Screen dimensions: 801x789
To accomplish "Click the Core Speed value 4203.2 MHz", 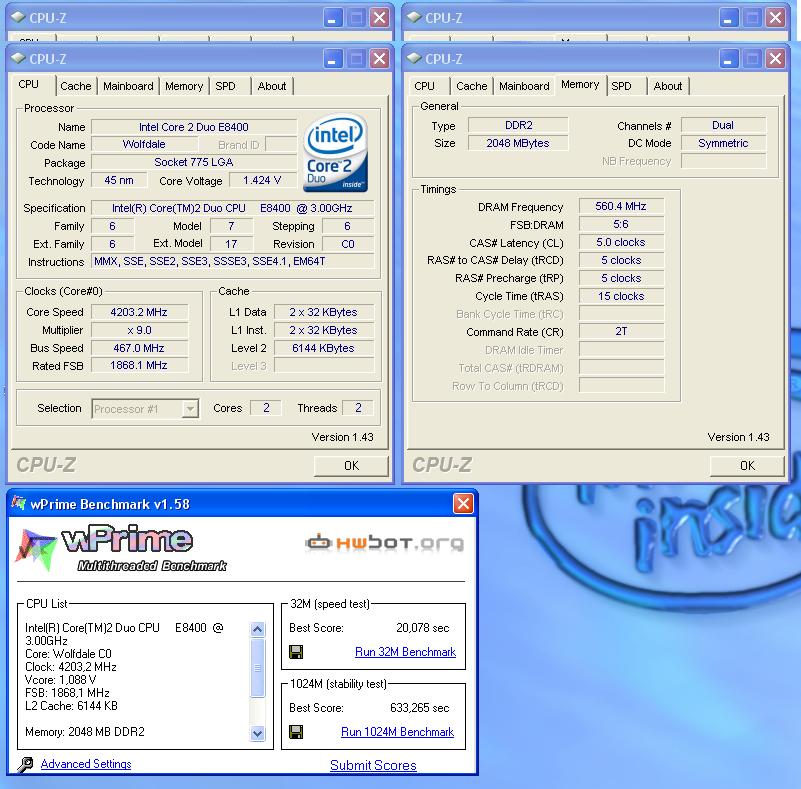I will pyautogui.click(x=139, y=312).
